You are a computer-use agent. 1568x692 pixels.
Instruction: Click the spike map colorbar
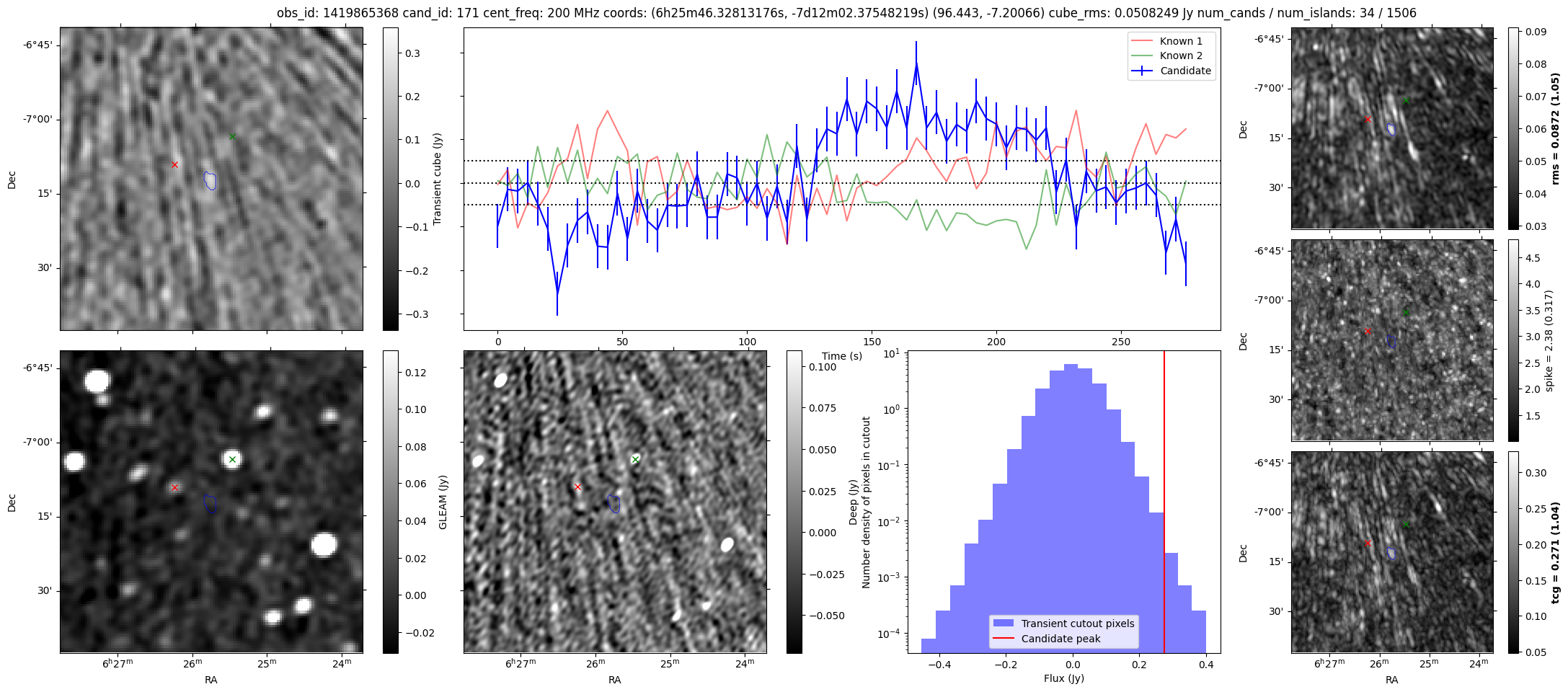pos(1513,340)
